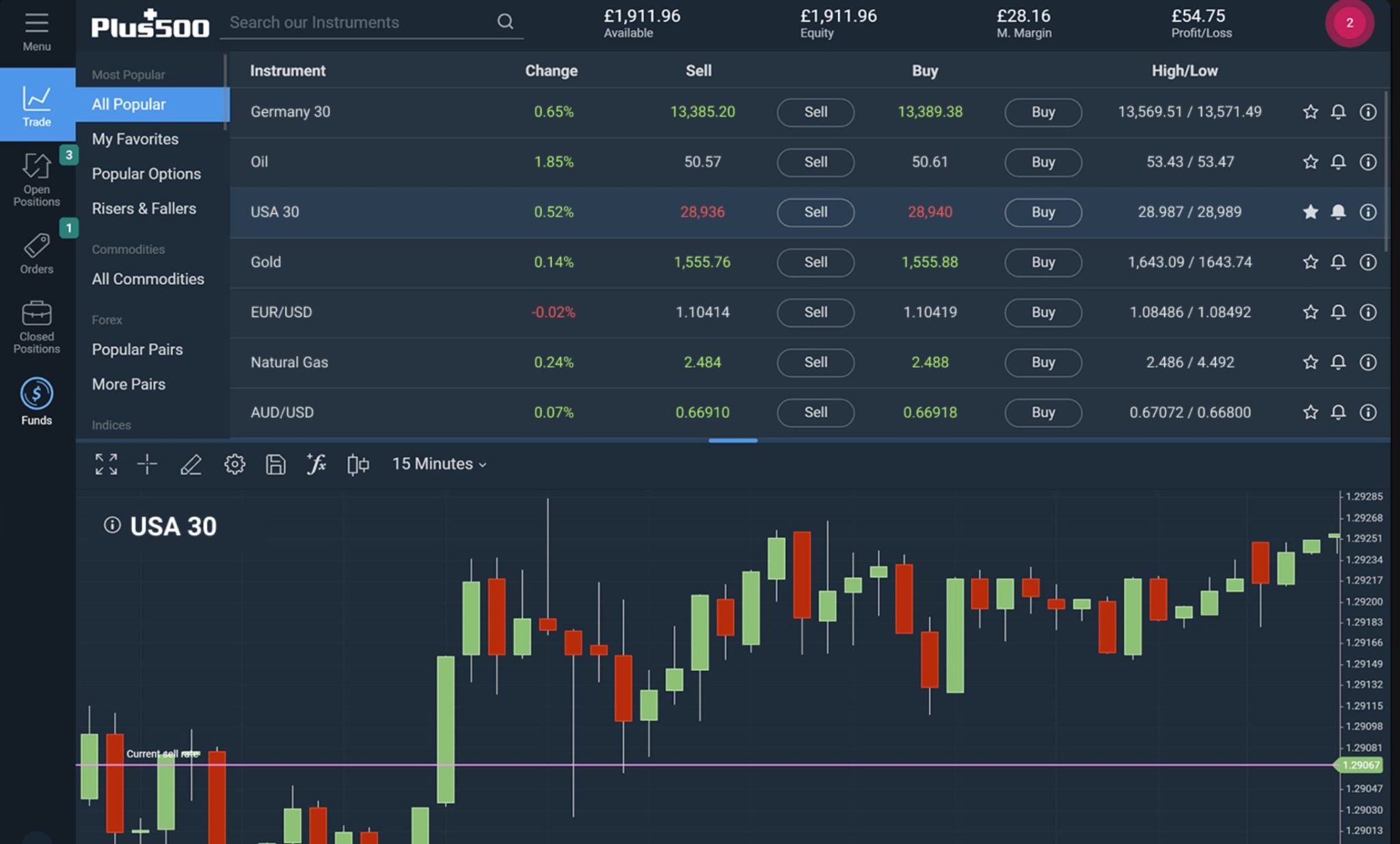The width and height of the screenshot is (1400, 844).
Task: Click the save chart layout icon
Action: (x=275, y=464)
